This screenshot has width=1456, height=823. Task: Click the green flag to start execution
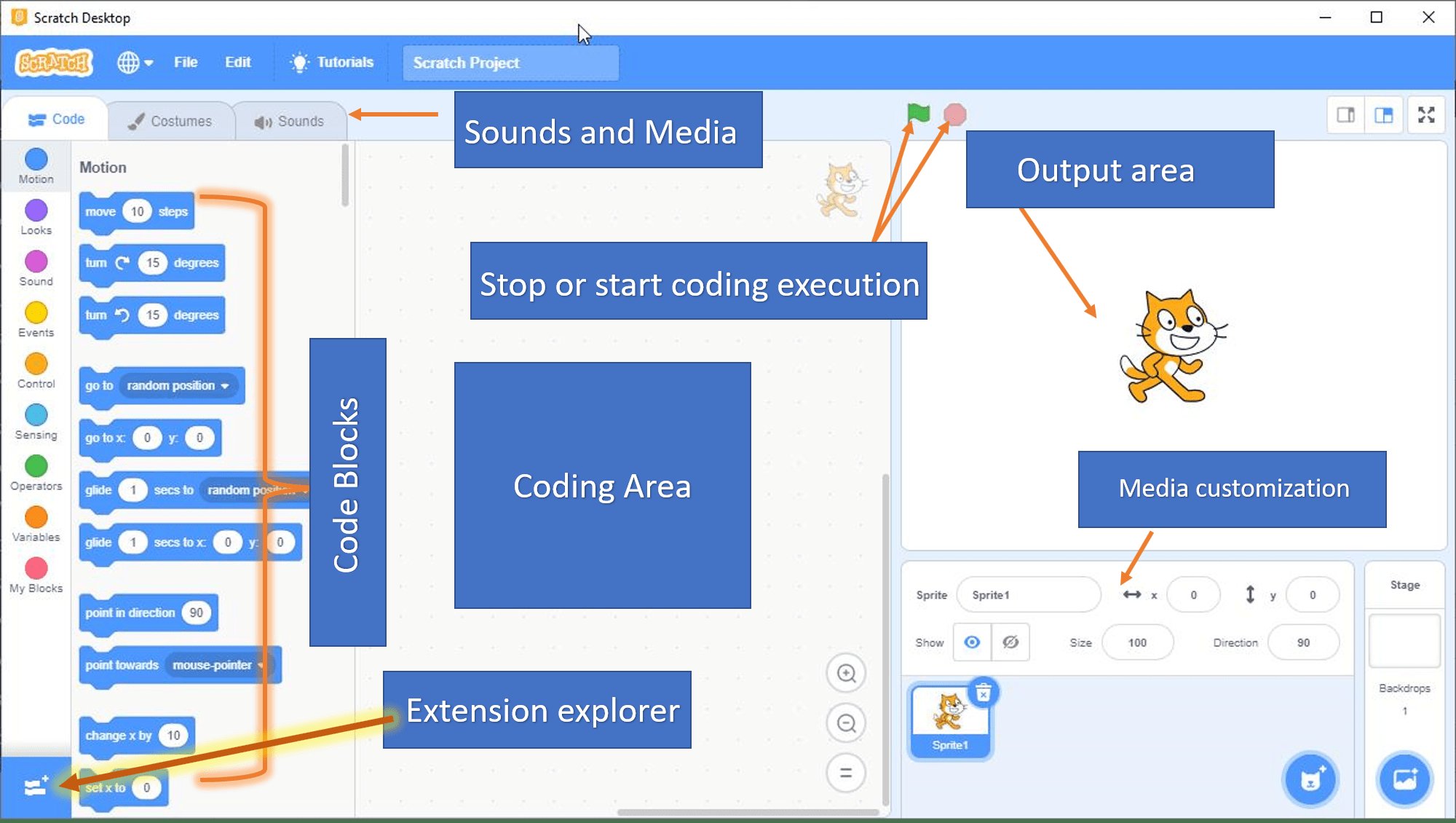click(x=918, y=114)
